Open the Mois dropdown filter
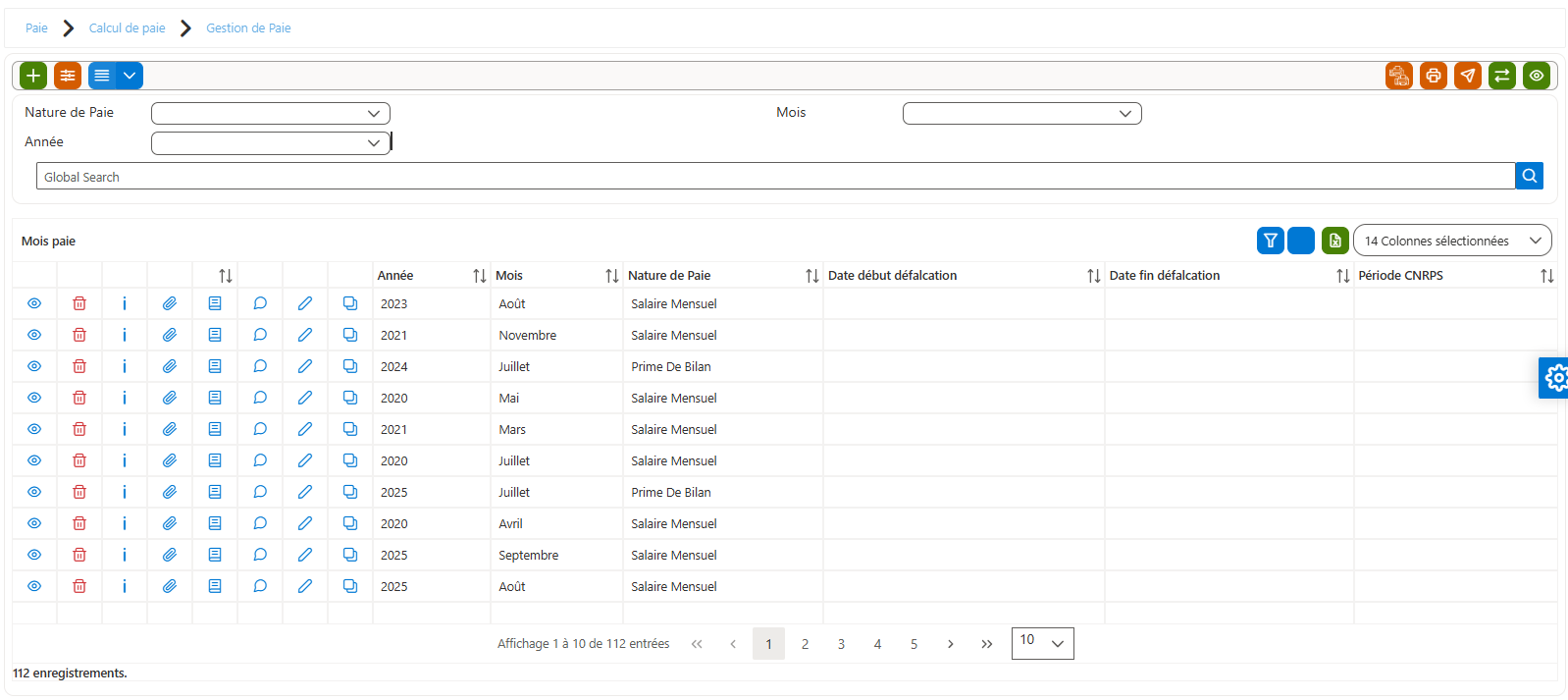 click(x=1022, y=114)
